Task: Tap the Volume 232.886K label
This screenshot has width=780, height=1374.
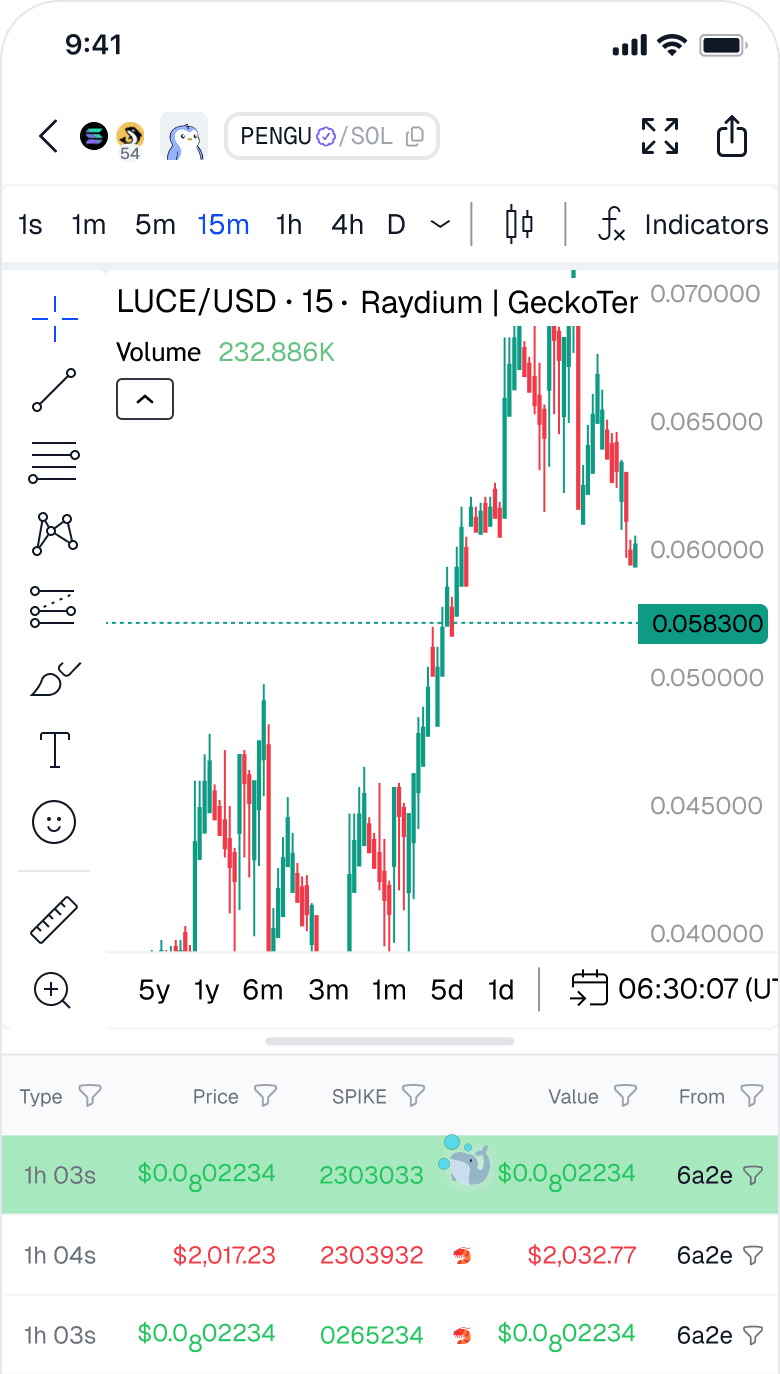Action: [x=225, y=352]
